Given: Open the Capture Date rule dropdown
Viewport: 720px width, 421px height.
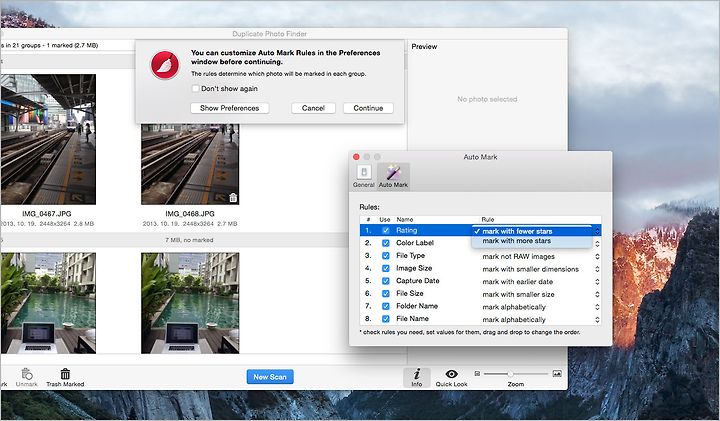Looking at the screenshot, I should click(x=540, y=282).
